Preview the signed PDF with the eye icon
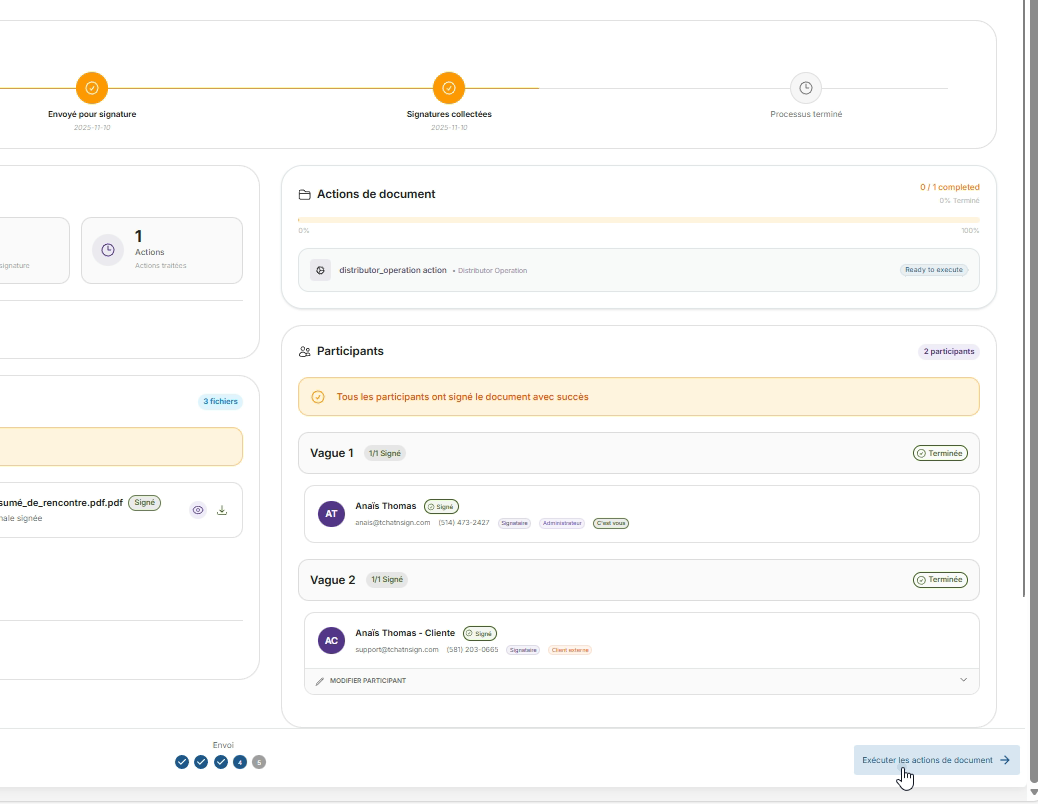 (x=198, y=510)
